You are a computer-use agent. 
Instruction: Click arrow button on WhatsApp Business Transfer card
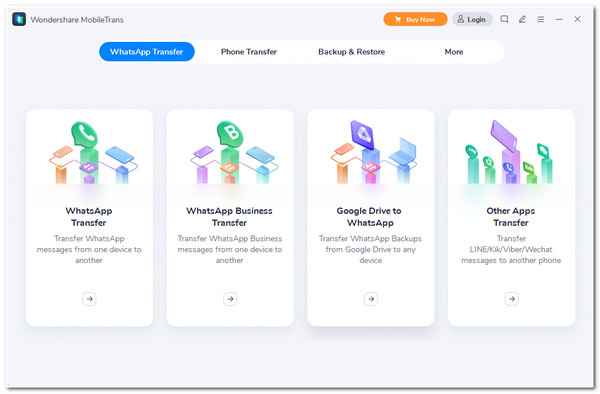(230, 299)
